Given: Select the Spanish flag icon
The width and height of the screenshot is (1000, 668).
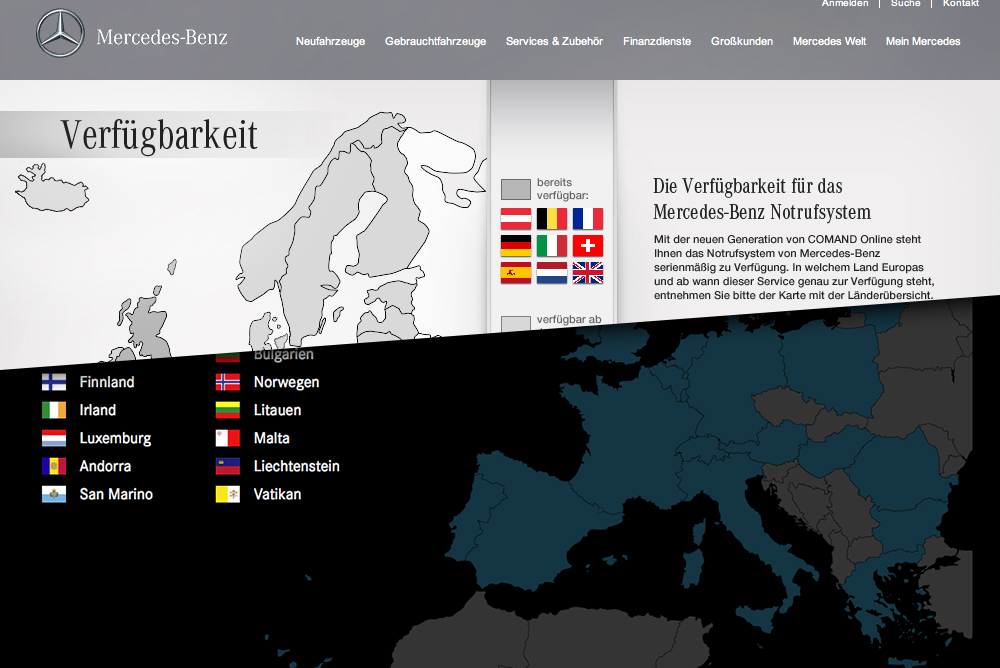Looking at the screenshot, I should (x=516, y=273).
